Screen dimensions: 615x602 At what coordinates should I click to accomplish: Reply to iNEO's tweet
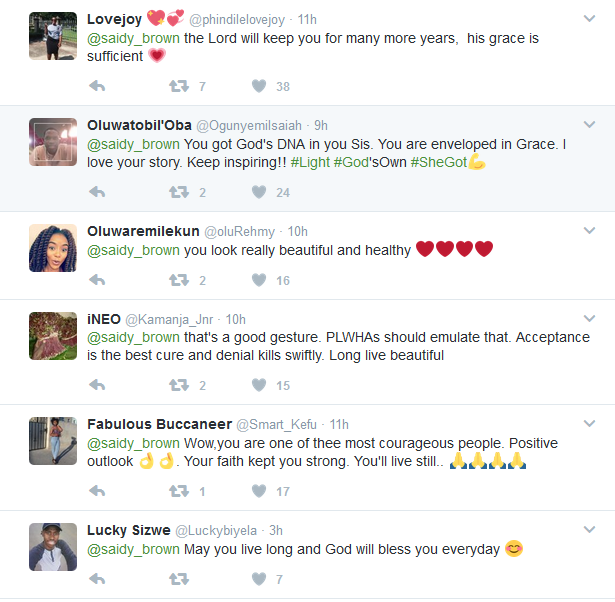click(x=97, y=385)
